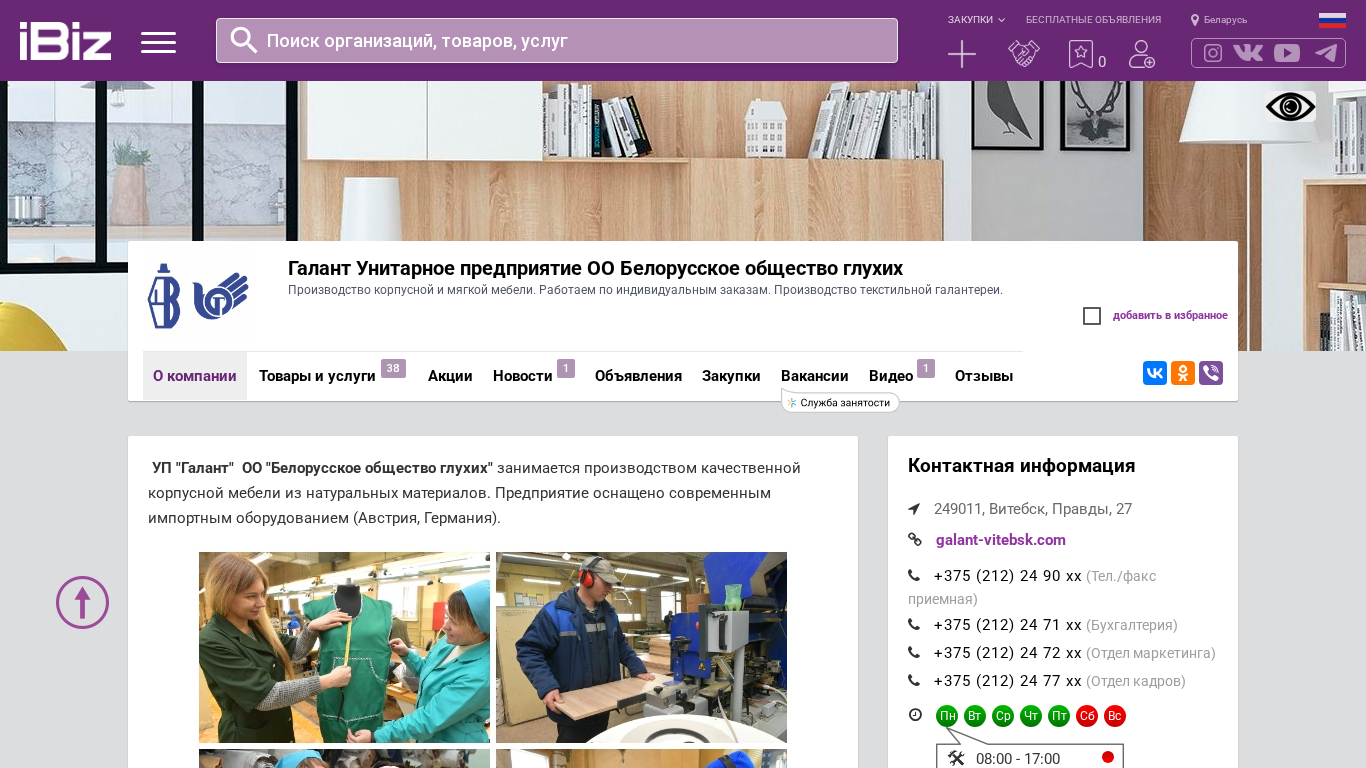Viewport: 1366px width, 768px height.
Task: Select Thursday (Чт) schedule day
Action: [1031, 716]
